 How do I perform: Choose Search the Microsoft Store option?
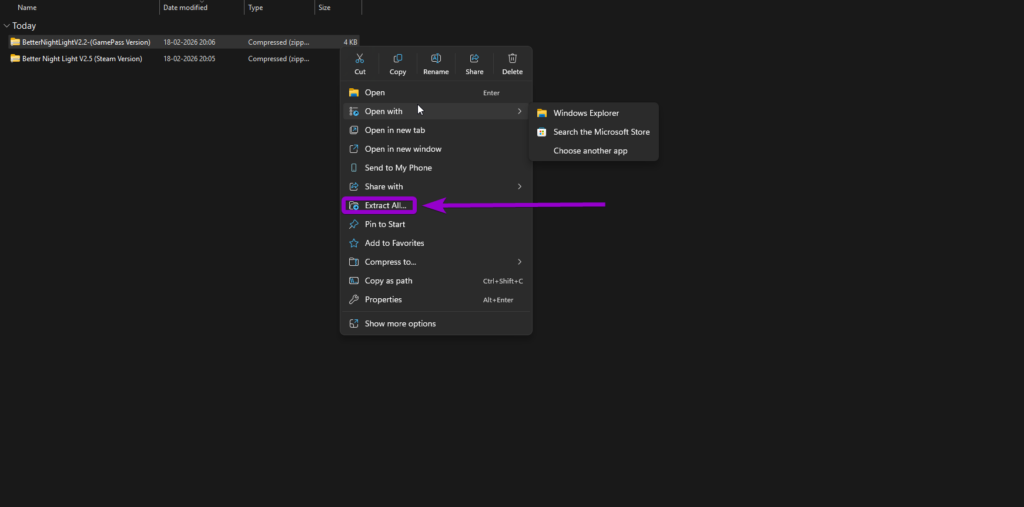point(600,132)
